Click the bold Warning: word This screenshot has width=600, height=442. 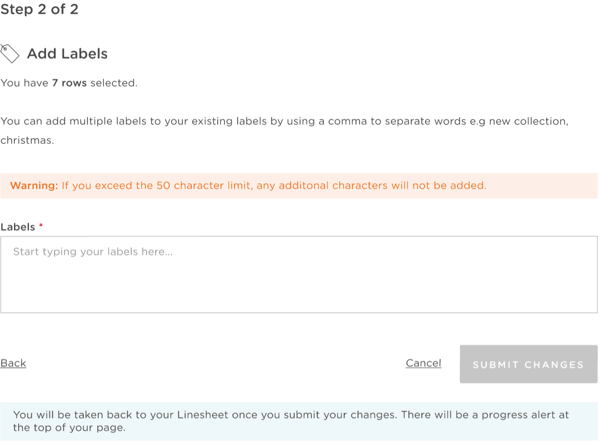(x=34, y=186)
